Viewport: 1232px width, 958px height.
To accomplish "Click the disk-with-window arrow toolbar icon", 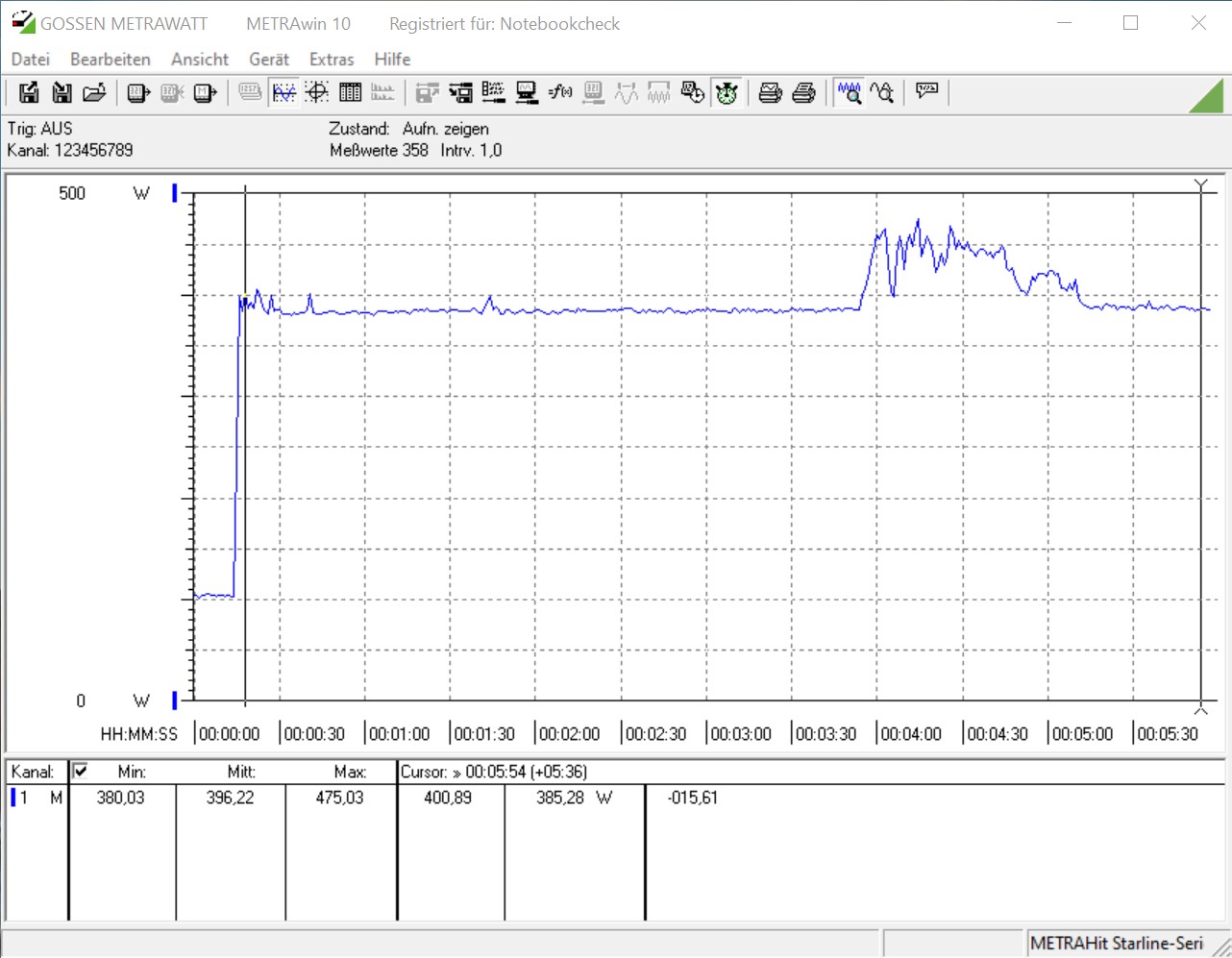I will (x=461, y=92).
